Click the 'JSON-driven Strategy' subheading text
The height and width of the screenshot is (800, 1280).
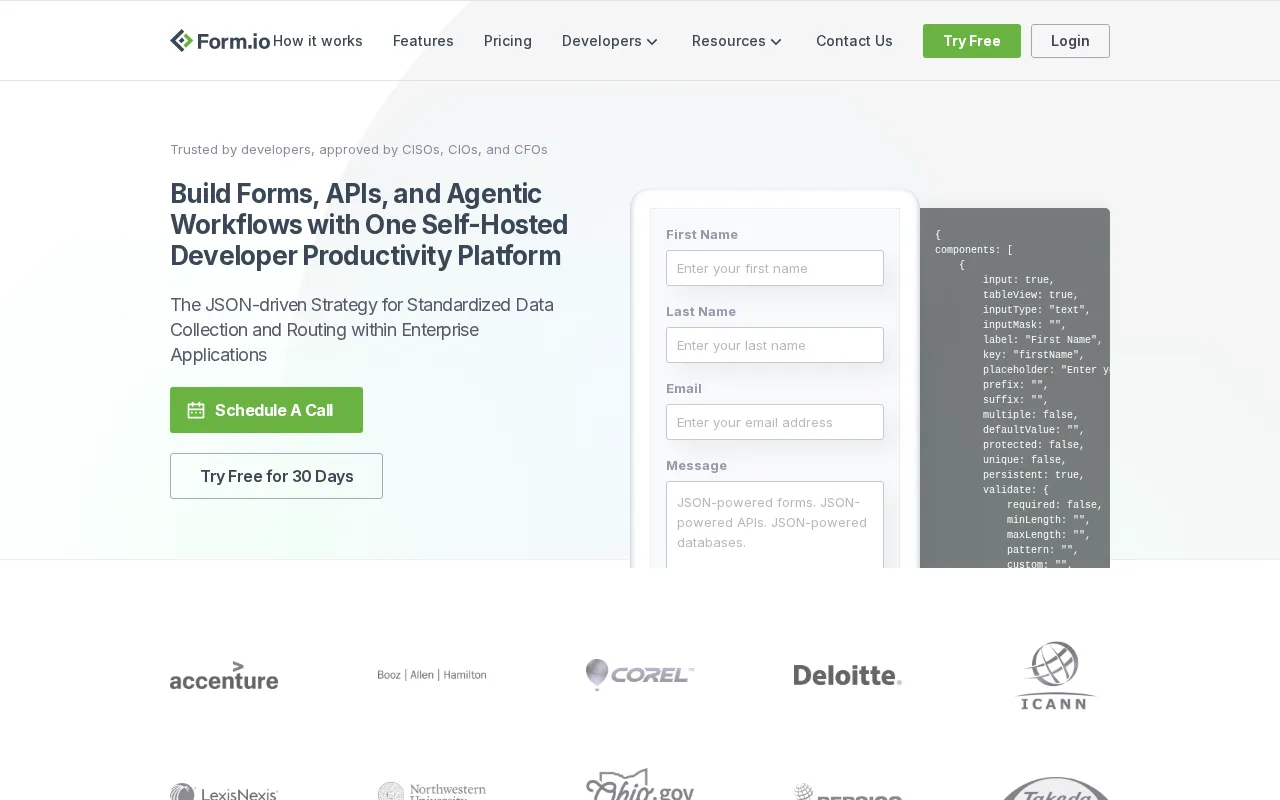click(362, 330)
